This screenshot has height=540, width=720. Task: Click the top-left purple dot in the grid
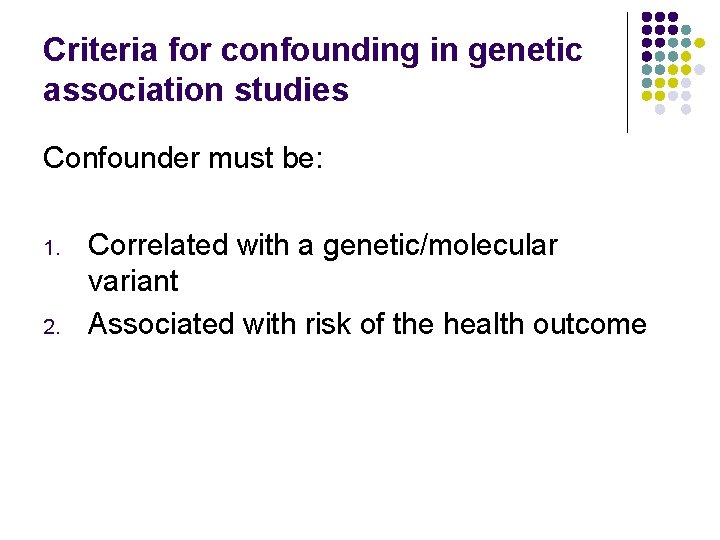coord(647,17)
